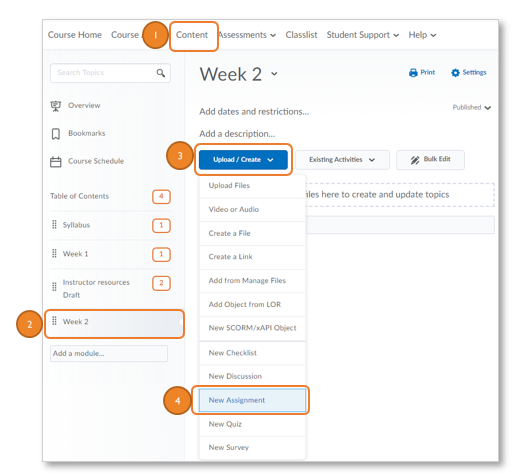Click the Upload / Create button
Viewport: 527px width, 473px height.
(243, 160)
